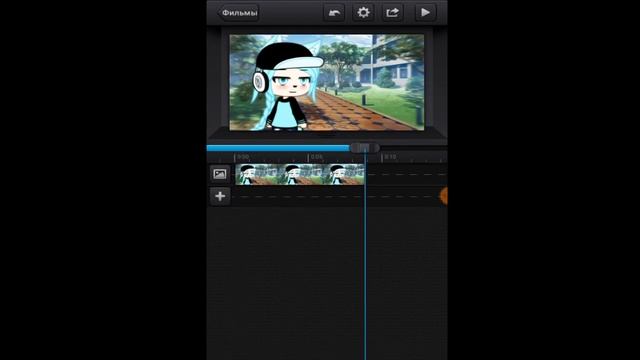This screenshot has width=640, height=360.
Task: Go back to Фильмы list
Action: (238, 13)
